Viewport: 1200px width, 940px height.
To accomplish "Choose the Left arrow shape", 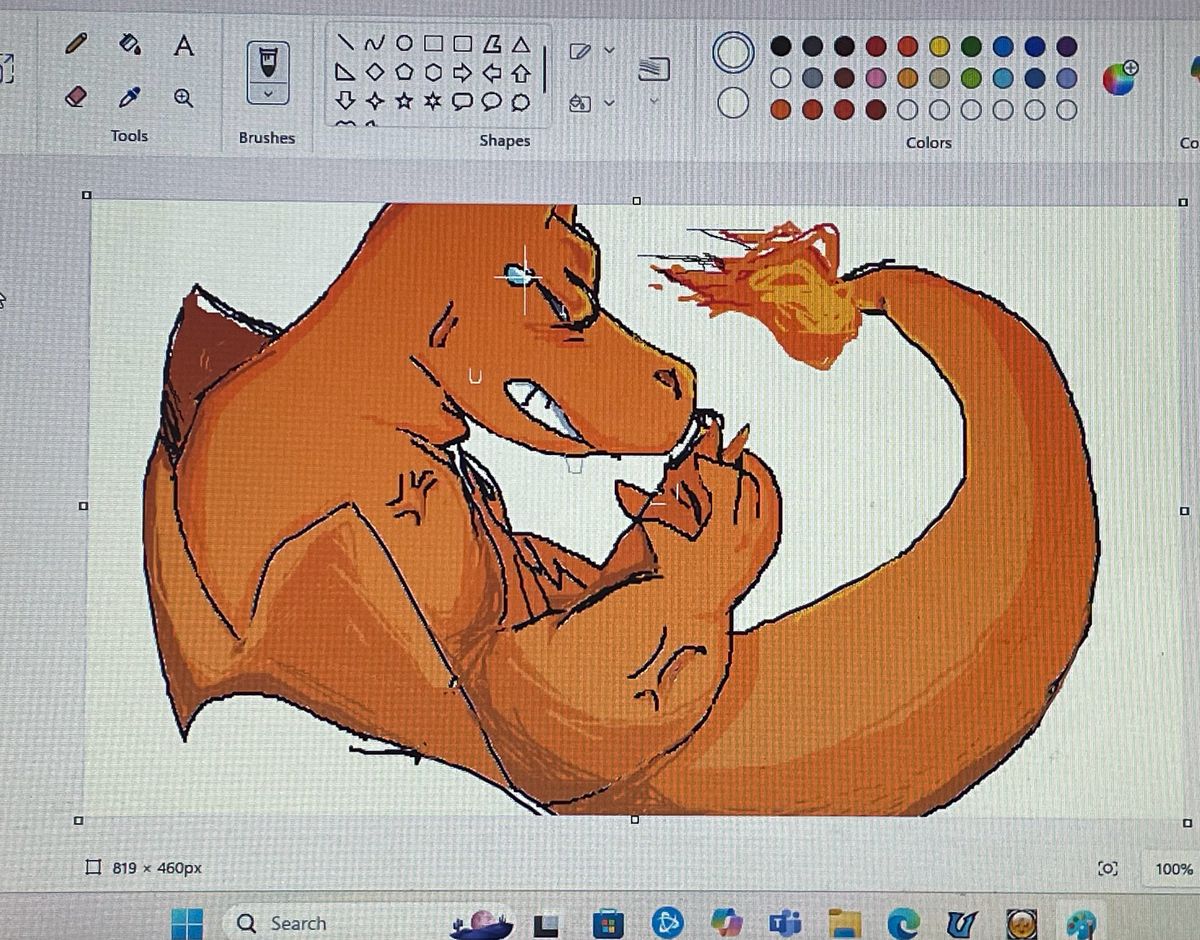I will pos(491,73).
